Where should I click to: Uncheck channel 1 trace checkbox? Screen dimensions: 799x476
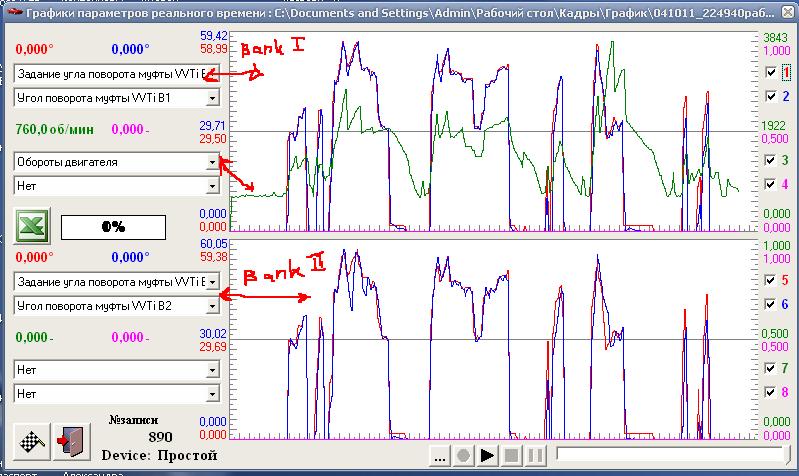tap(770, 73)
